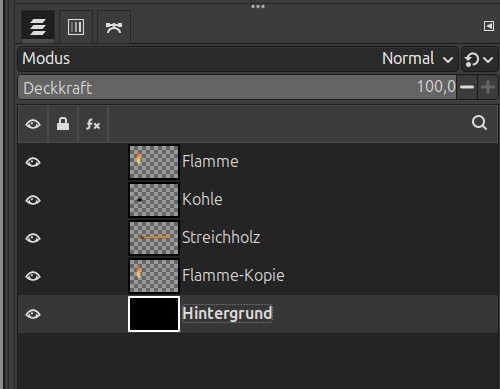Hide the Flamme layer
This screenshot has width=500, height=389.
(33, 162)
